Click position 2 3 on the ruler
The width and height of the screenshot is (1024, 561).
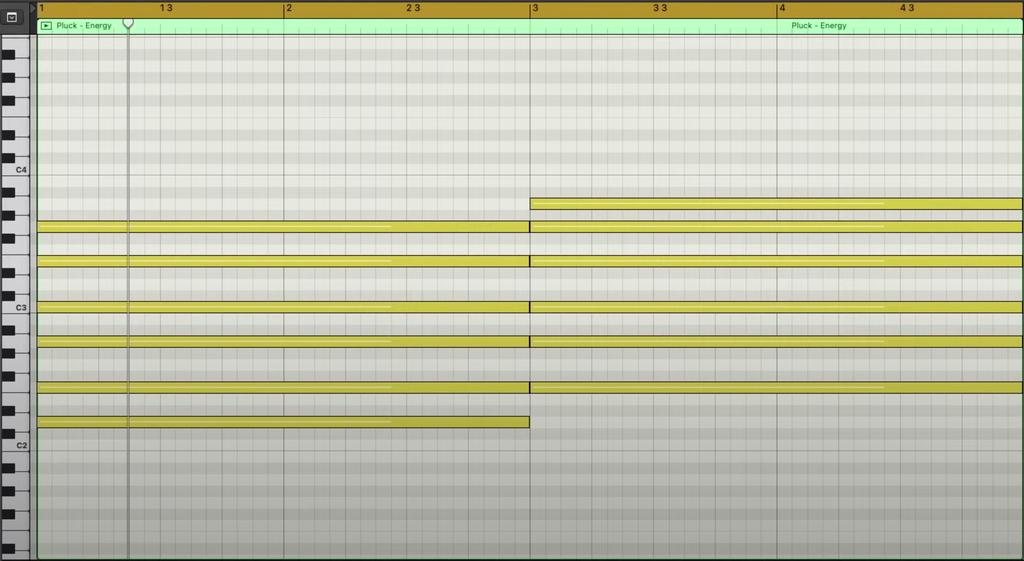(413, 8)
